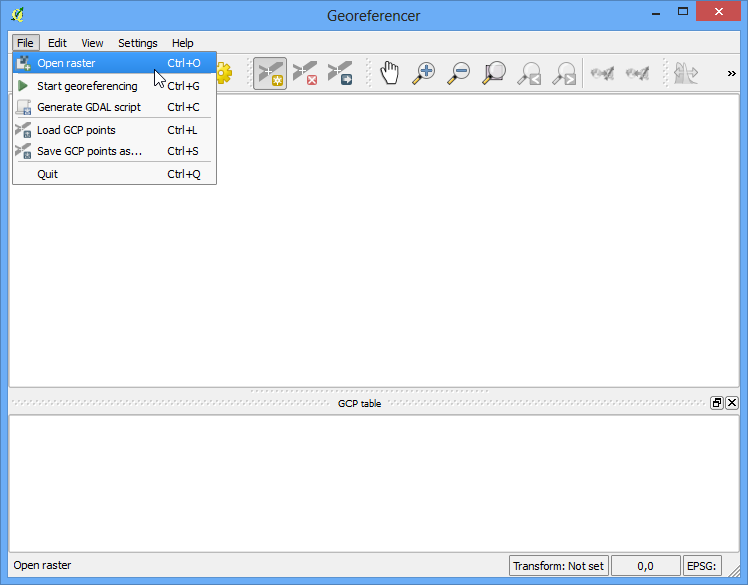748x585 pixels.
Task: Click the script icon beside Generate GDAL script
Action: pyautogui.click(x=23, y=107)
